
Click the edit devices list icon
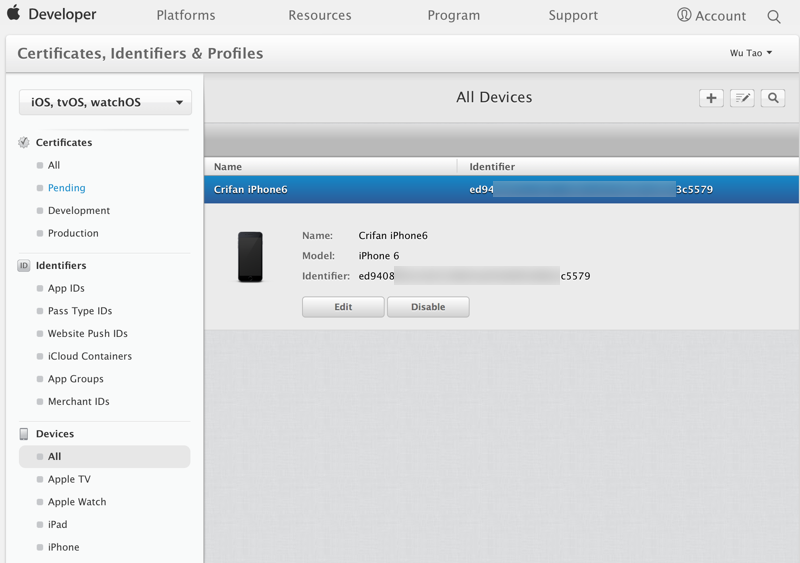click(742, 98)
